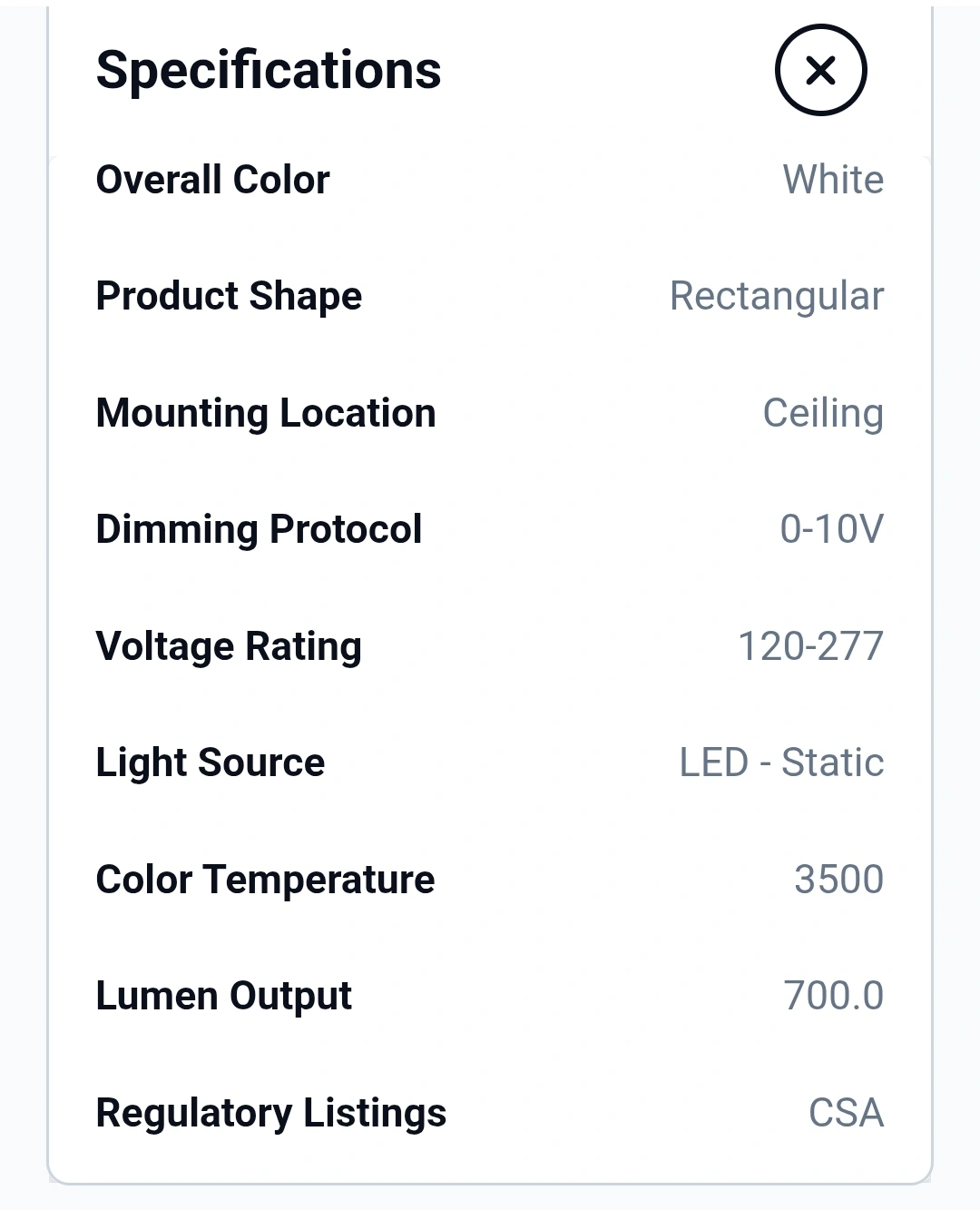Select the Light Source label

[210, 762]
